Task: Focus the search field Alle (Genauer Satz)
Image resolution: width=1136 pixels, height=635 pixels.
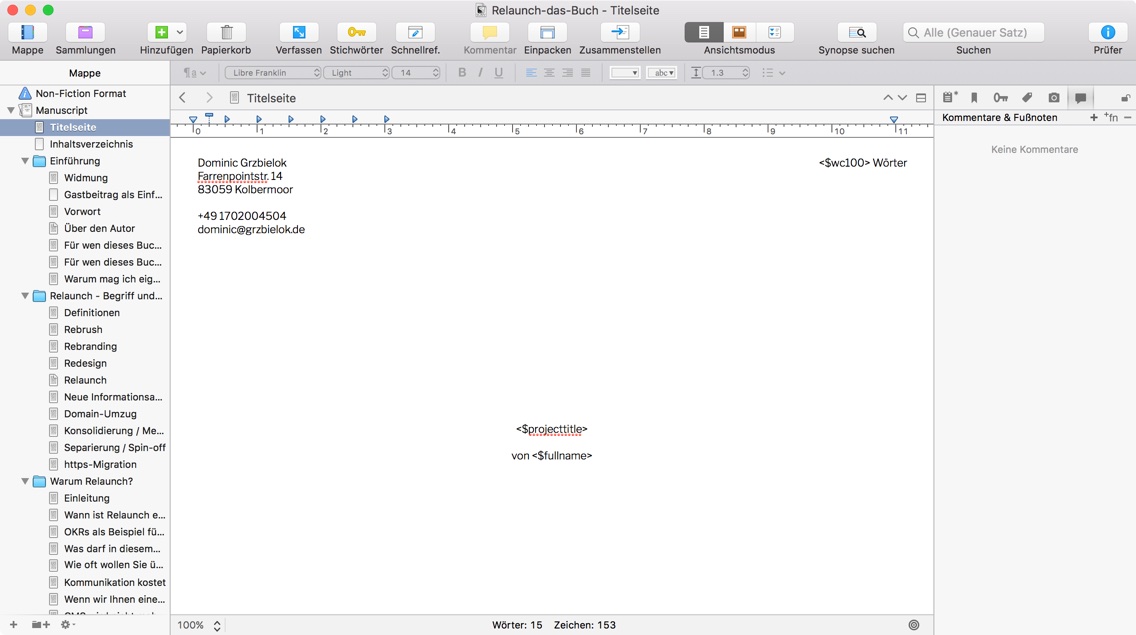Action: 973,33
